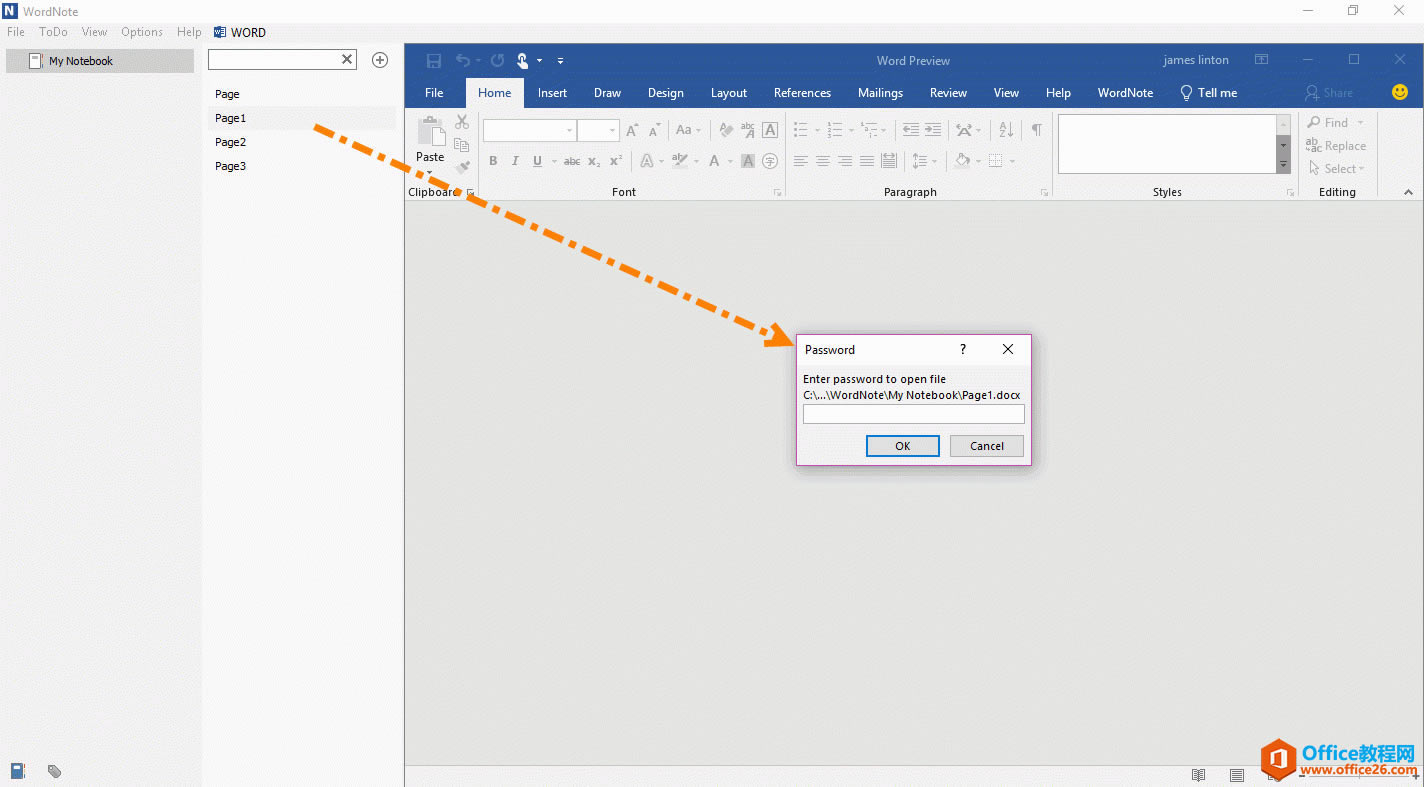Image resolution: width=1424 pixels, height=787 pixels.
Task: Open the Insert ribbon tab
Action: point(552,93)
